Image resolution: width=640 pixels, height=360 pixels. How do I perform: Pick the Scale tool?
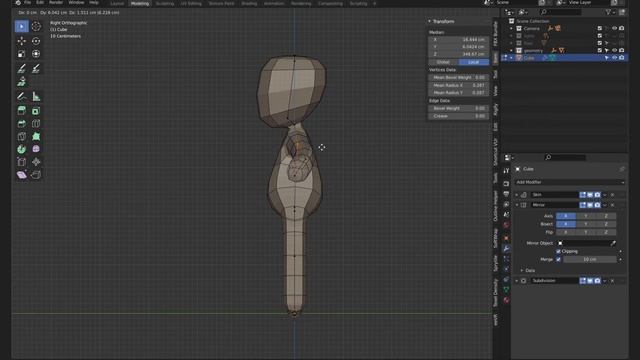(22, 54)
